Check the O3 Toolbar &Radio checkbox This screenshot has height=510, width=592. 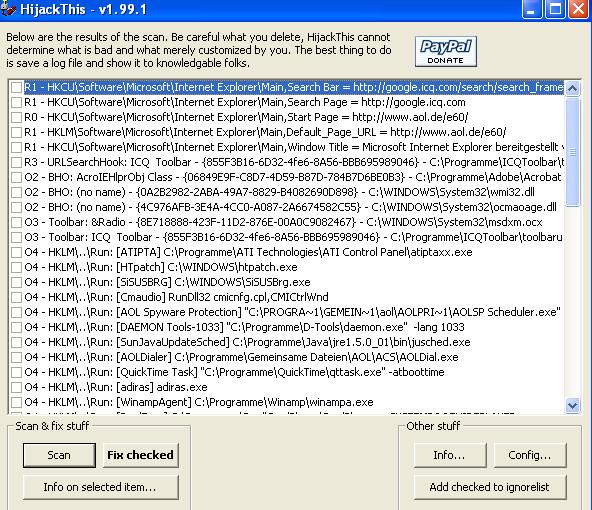coord(16,222)
